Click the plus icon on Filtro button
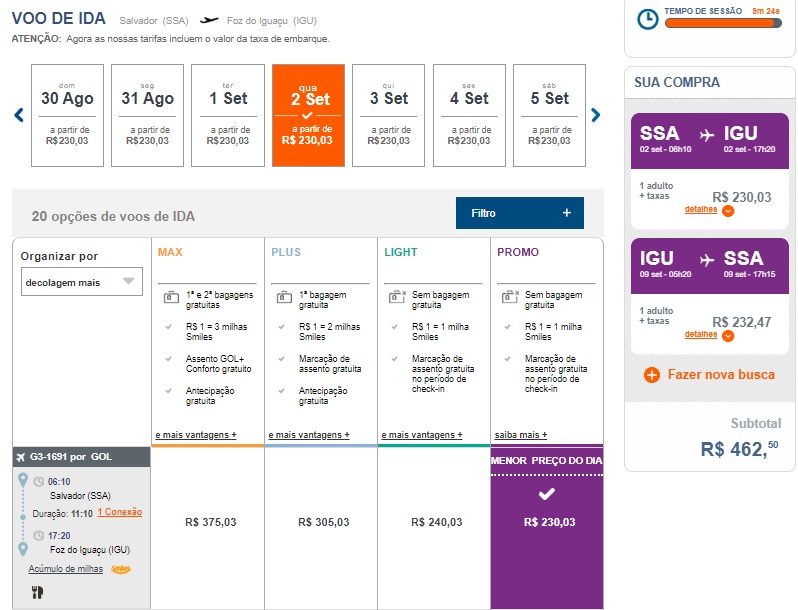 point(566,213)
